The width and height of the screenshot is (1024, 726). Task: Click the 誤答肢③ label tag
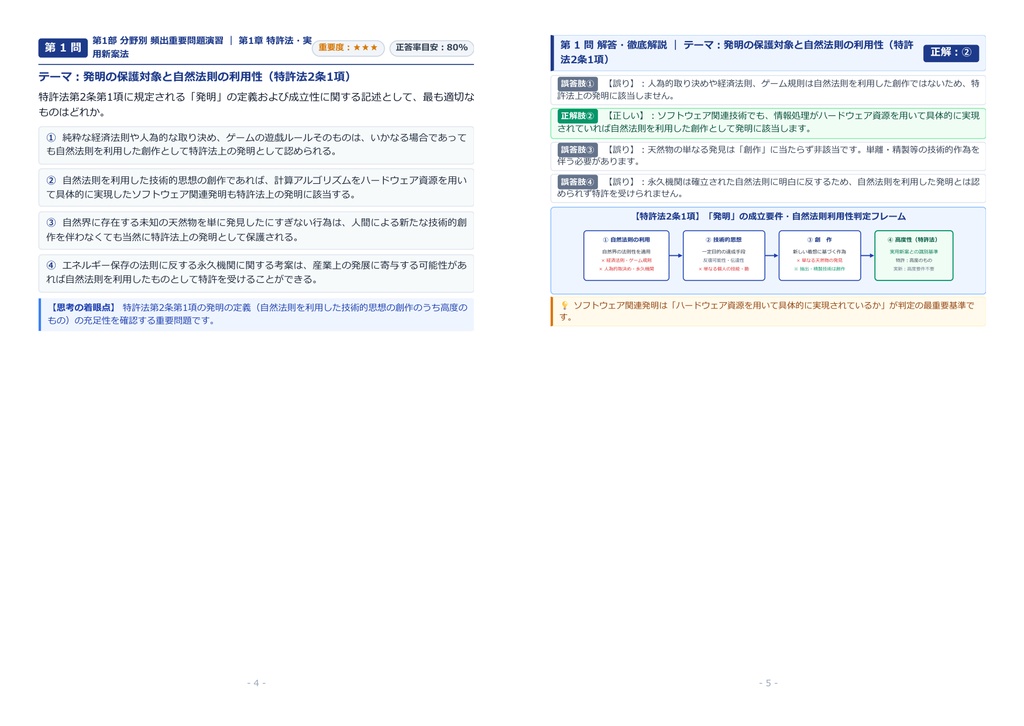(x=577, y=150)
